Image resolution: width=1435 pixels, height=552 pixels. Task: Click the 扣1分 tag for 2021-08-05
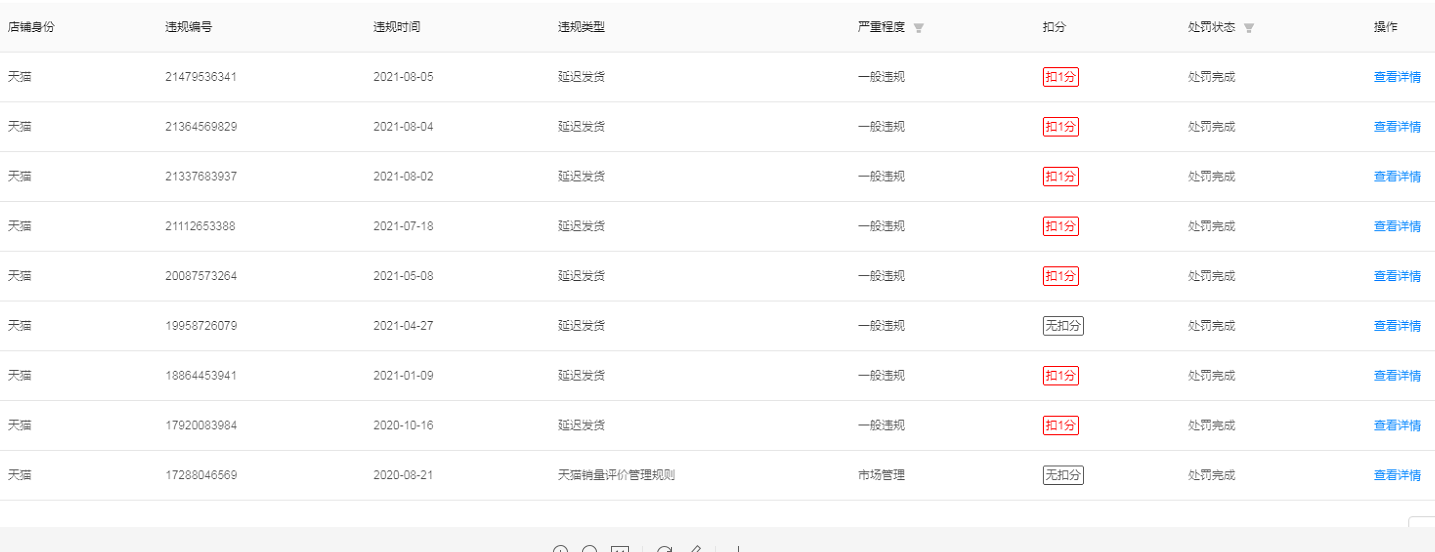[x=1061, y=77]
